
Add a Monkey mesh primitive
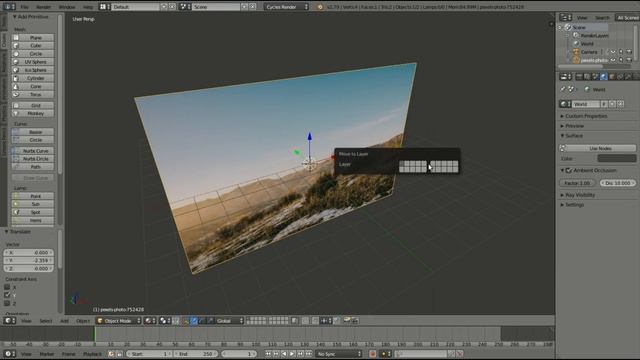pyautogui.click(x=33, y=113)
